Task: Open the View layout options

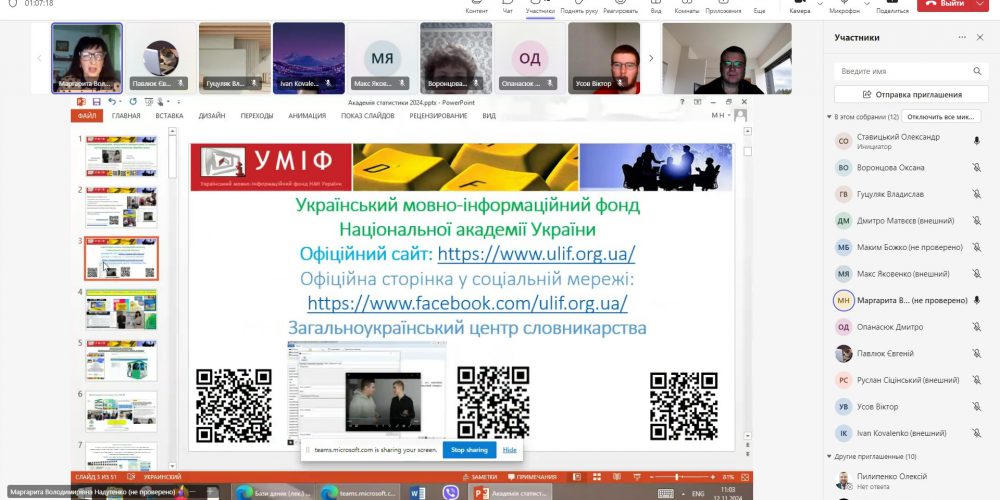Action: (x=656, y=6)
